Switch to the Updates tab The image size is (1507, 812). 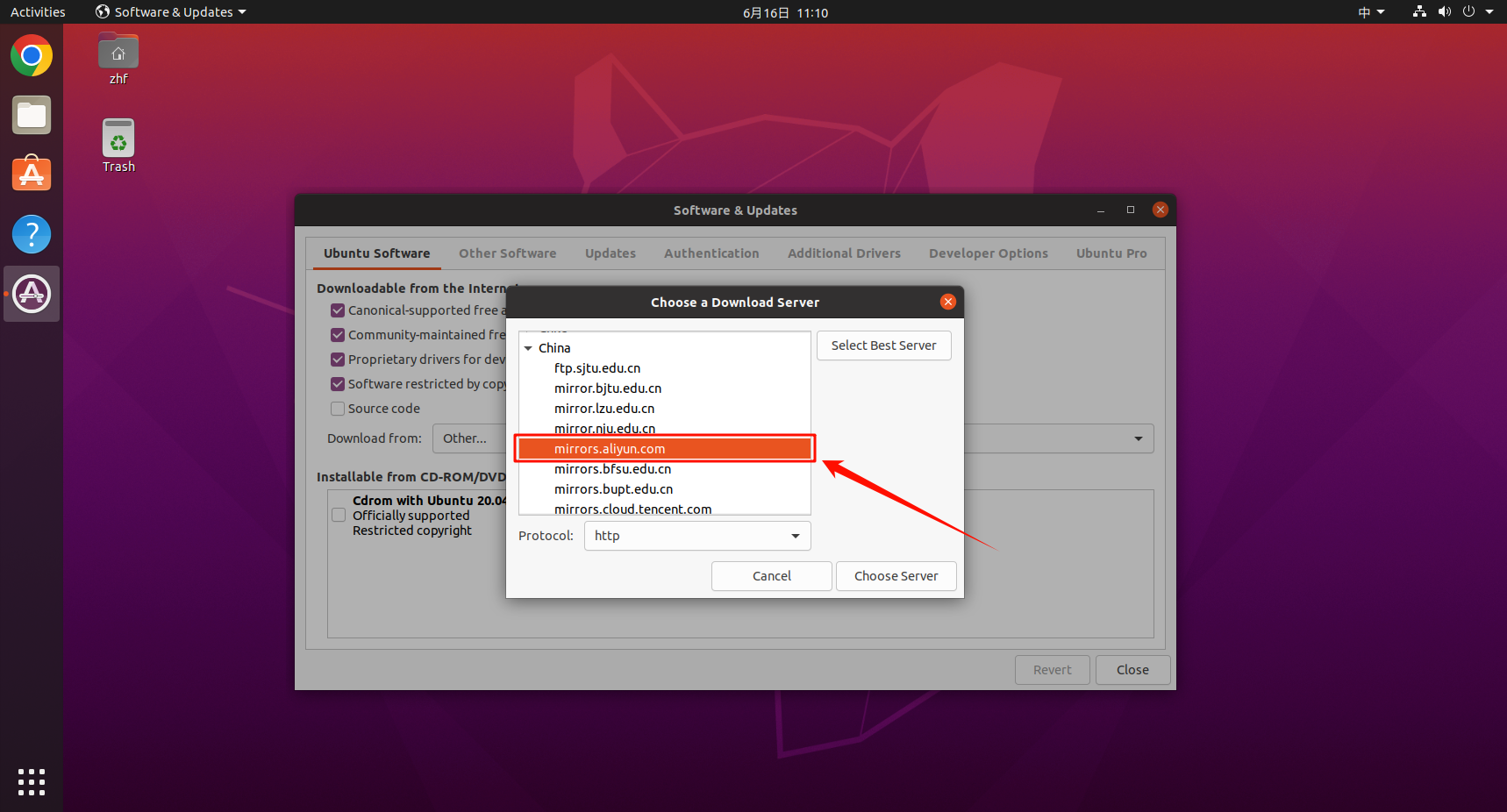tap(610, 253)
